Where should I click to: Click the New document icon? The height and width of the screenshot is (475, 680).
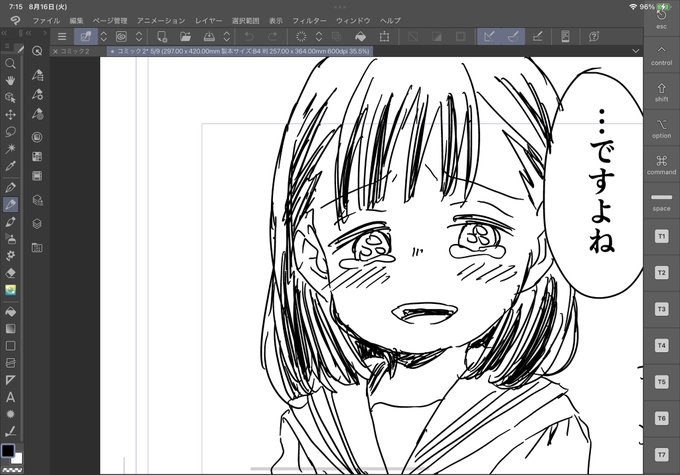162,36
